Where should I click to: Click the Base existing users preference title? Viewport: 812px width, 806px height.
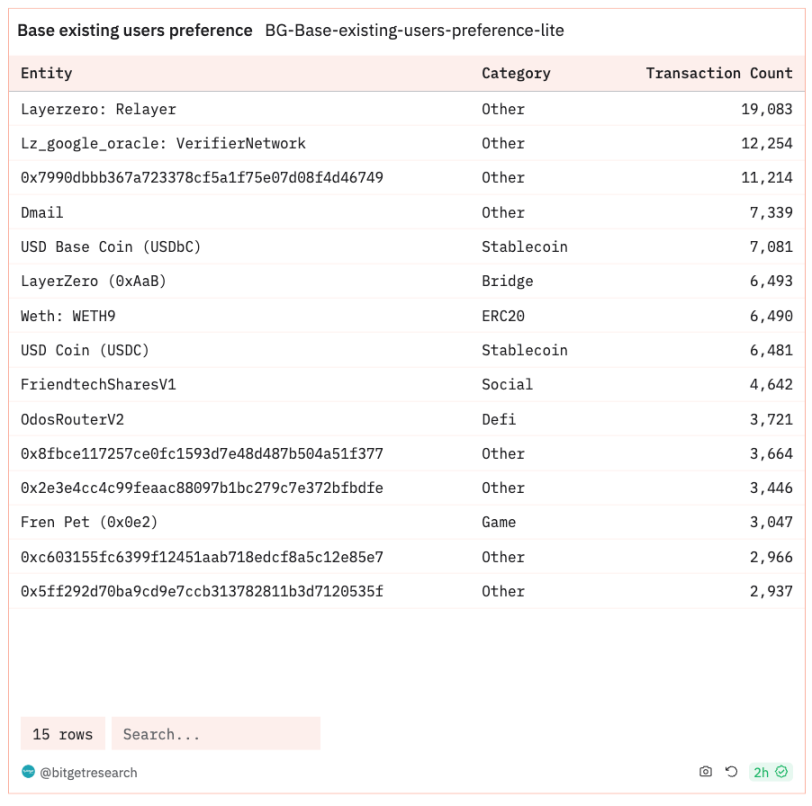pyautogui.click(x=135, y=31)
